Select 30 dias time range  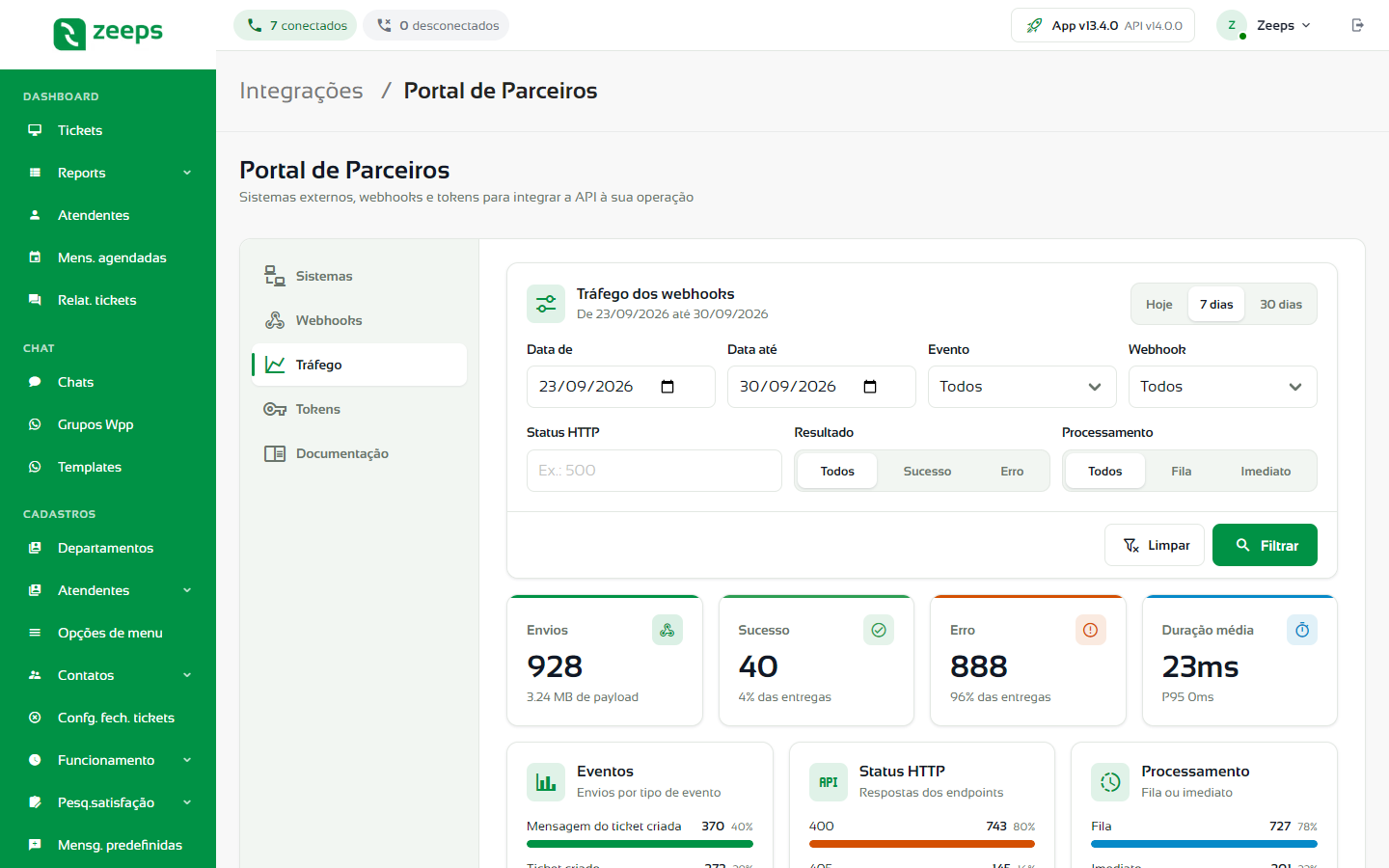1281,305
